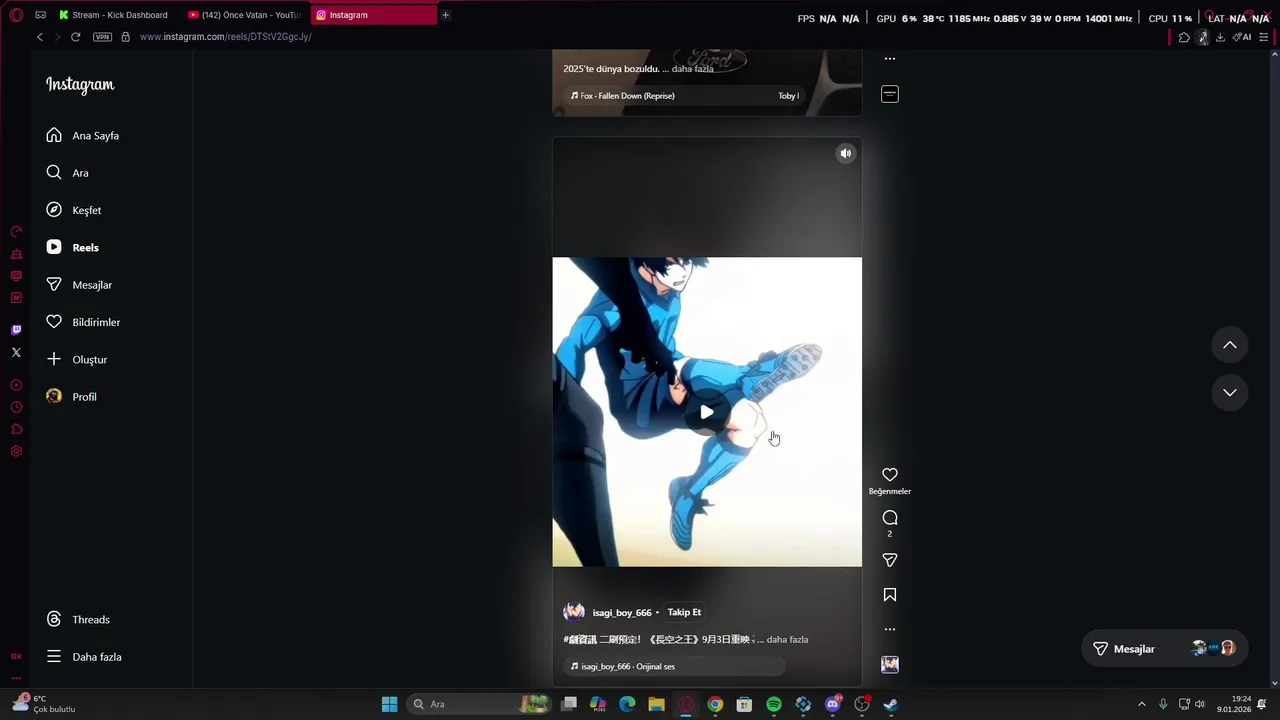
Task: Switch to Önce Vatan YouTube tab
Action: coord(245,15)
